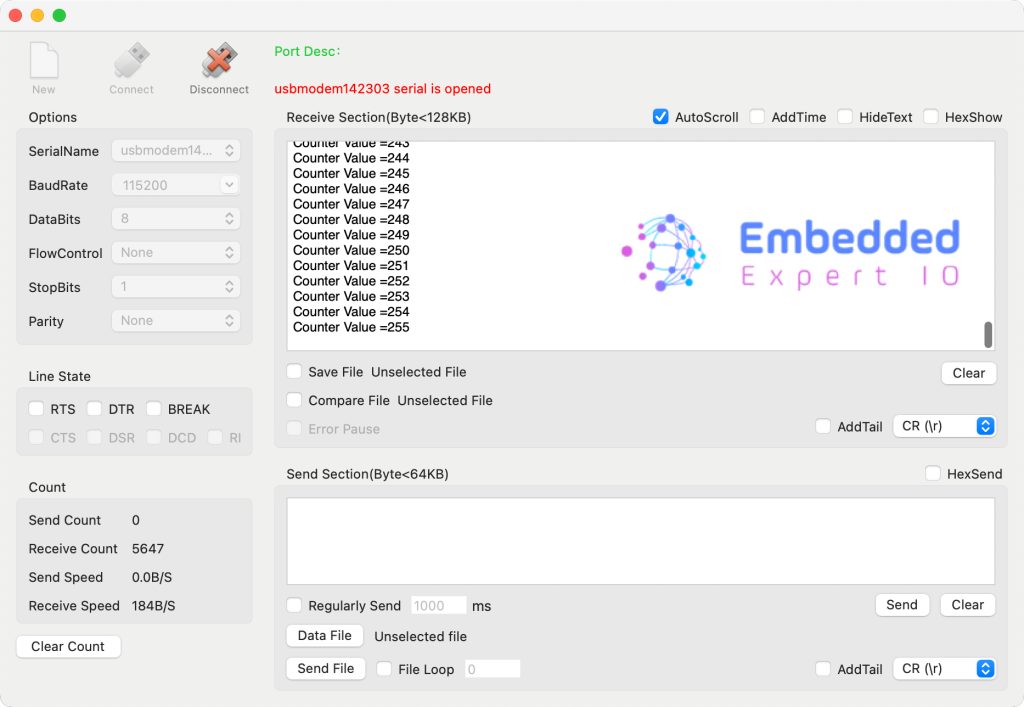Expand the BaudRate 115200 dropdown
Image resolution: width=1024 pixels, height=707 pixels.
176,185
